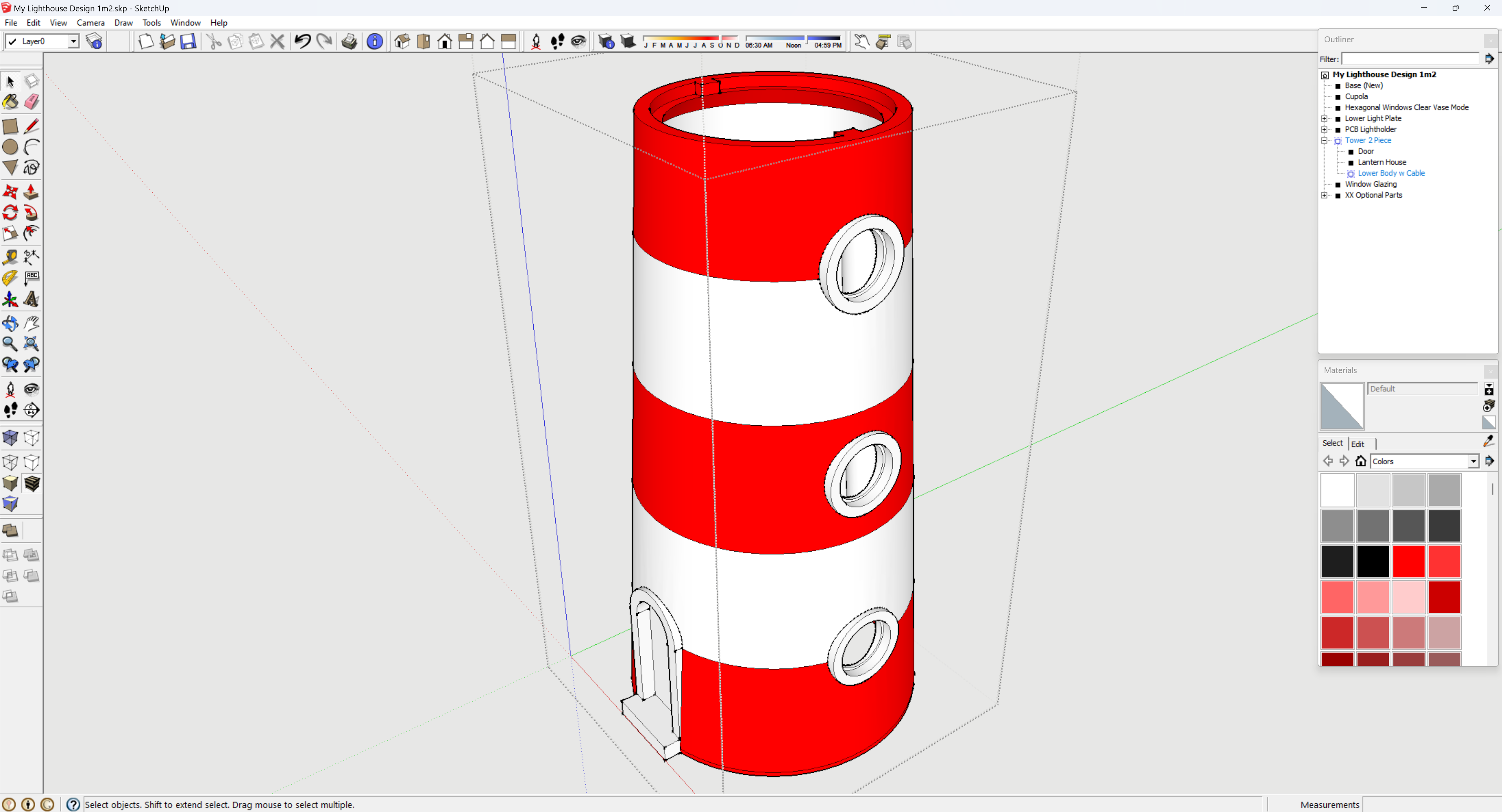This screenshot has height=812, width=1502.
Task: Select the Circle drawing tool
Action: pyautogui.click(x=11, y=147)
